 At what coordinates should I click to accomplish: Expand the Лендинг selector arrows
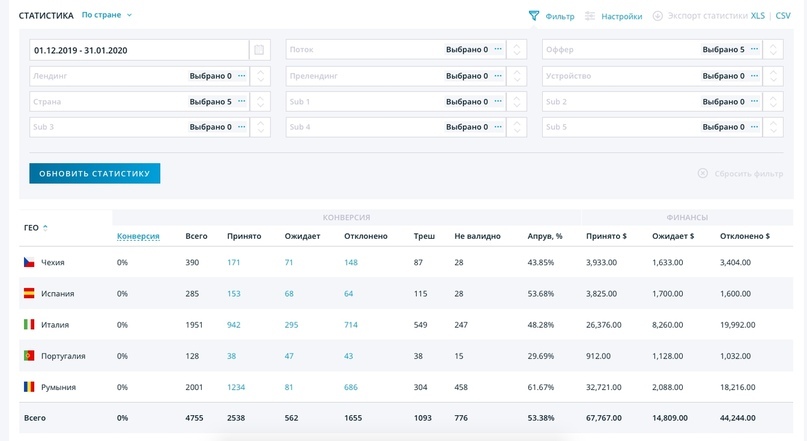(260, 76)
